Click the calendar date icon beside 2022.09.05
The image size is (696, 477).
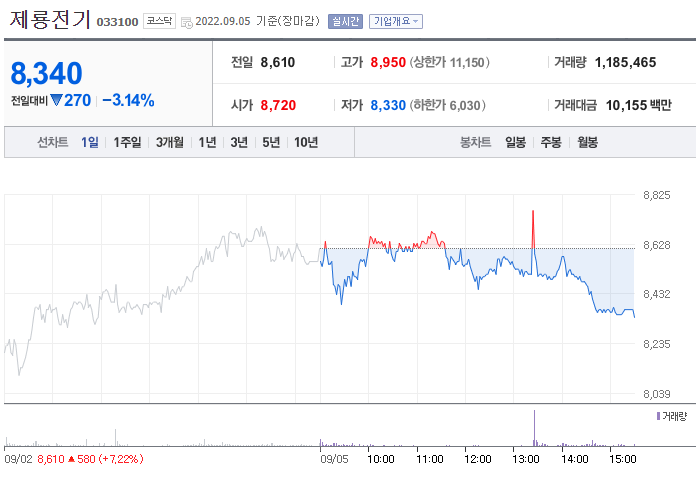pos(187,22)
